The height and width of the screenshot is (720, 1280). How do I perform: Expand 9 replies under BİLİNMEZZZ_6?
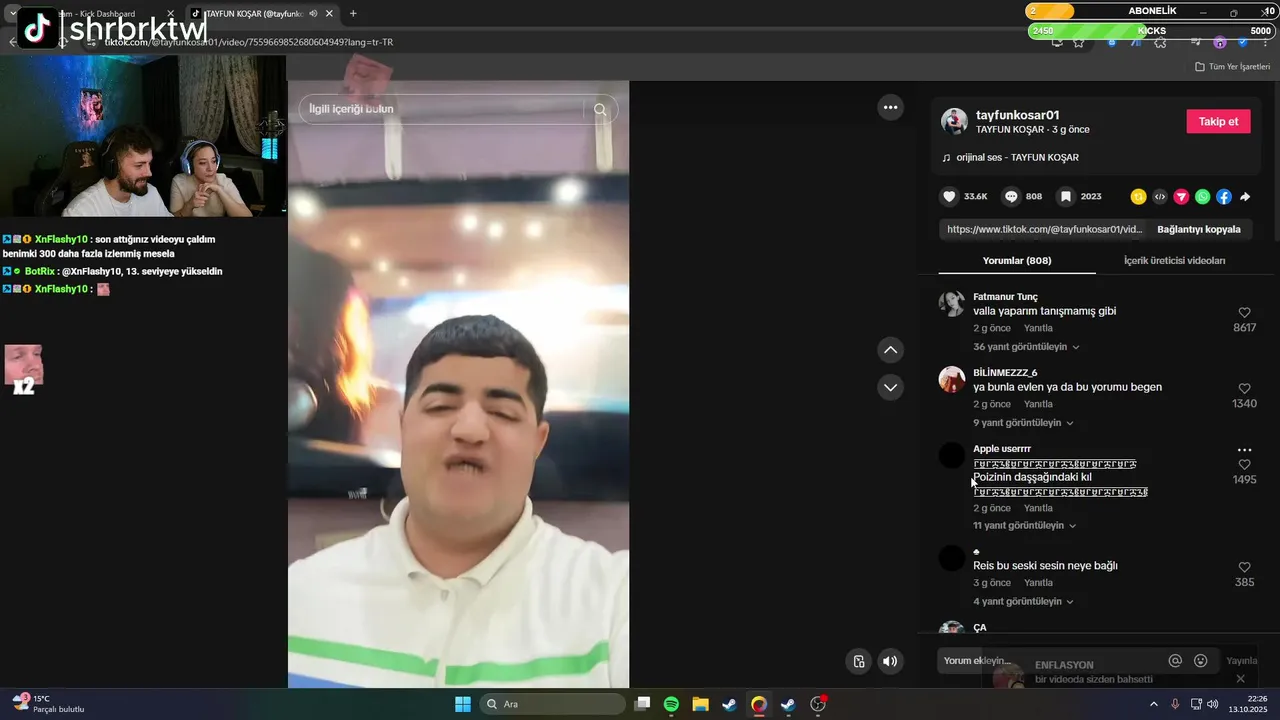coord(1023,423)
